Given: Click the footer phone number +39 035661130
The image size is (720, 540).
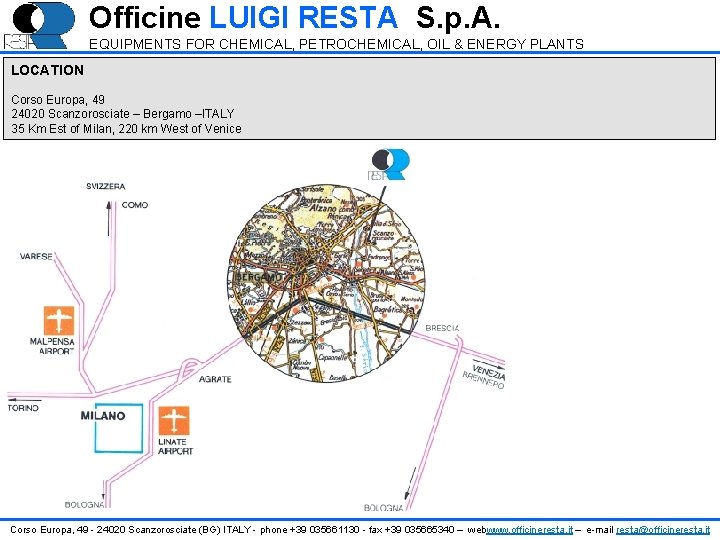Looking at the screenshot, I should [325, 529].
